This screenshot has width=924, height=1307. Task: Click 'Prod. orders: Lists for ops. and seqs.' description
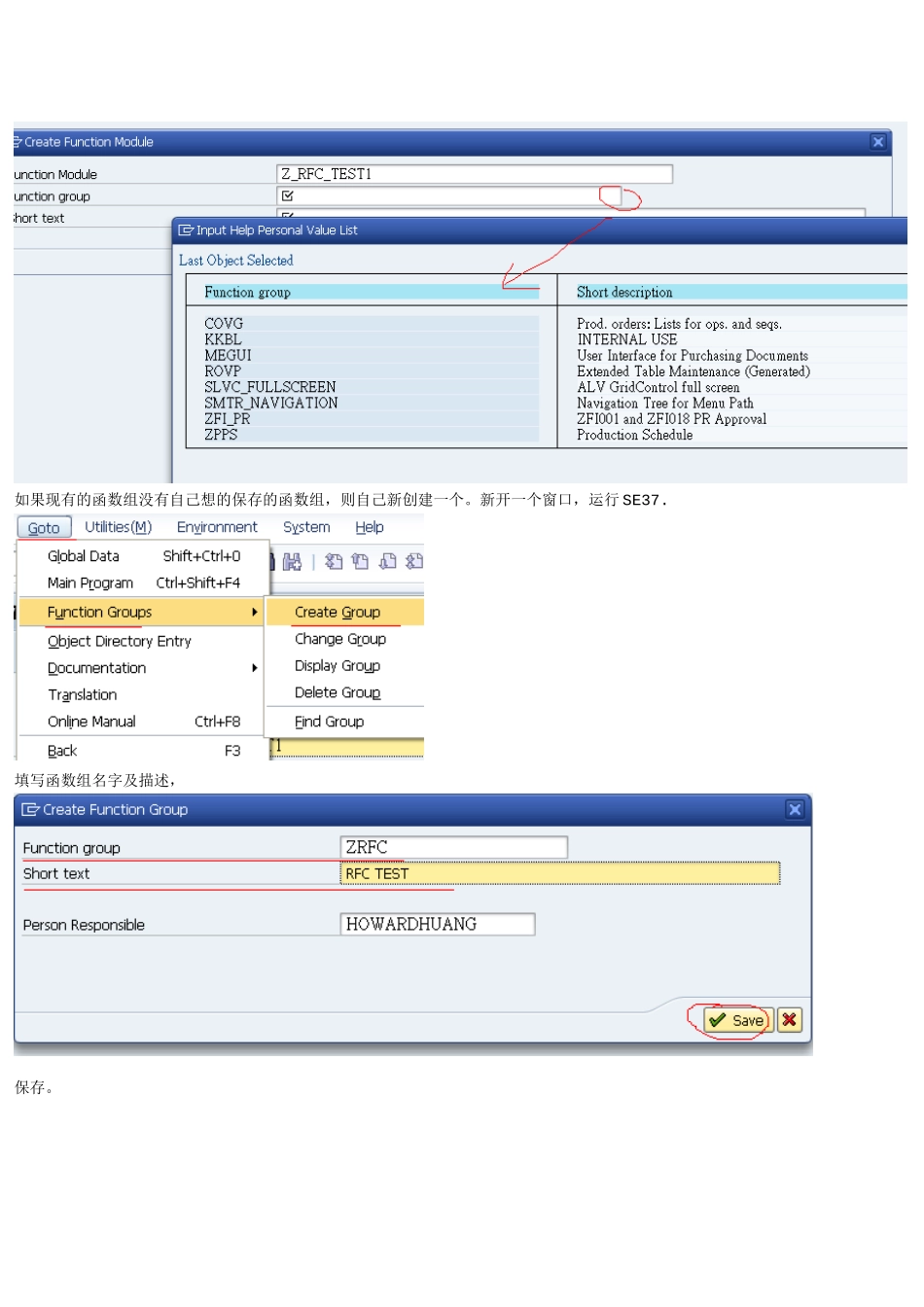click(680, 323)
